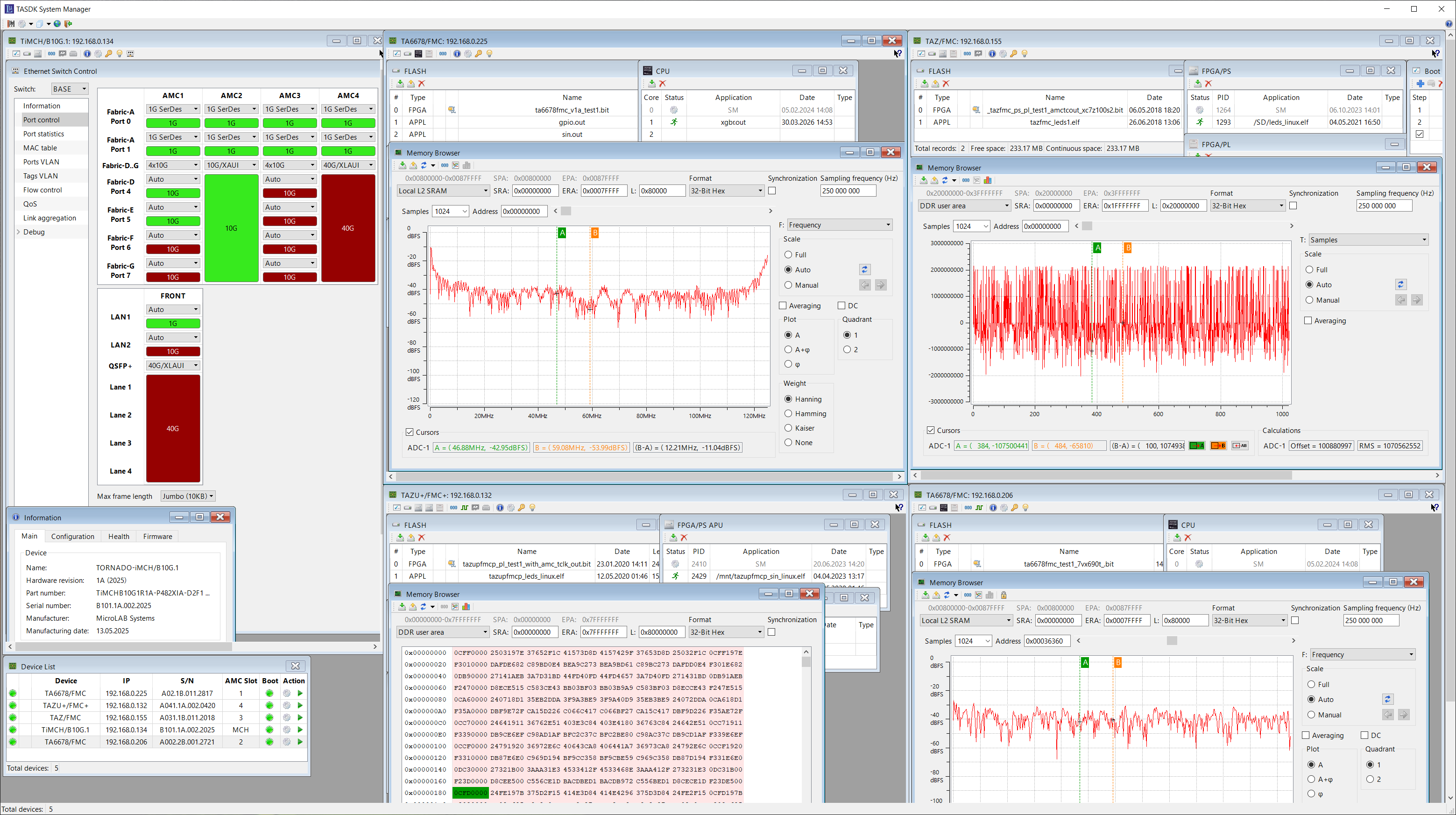Screen dimensions: 1456x815
Task: Click the orange cursor B button below sample graph
Action: tap(1218, 446)
